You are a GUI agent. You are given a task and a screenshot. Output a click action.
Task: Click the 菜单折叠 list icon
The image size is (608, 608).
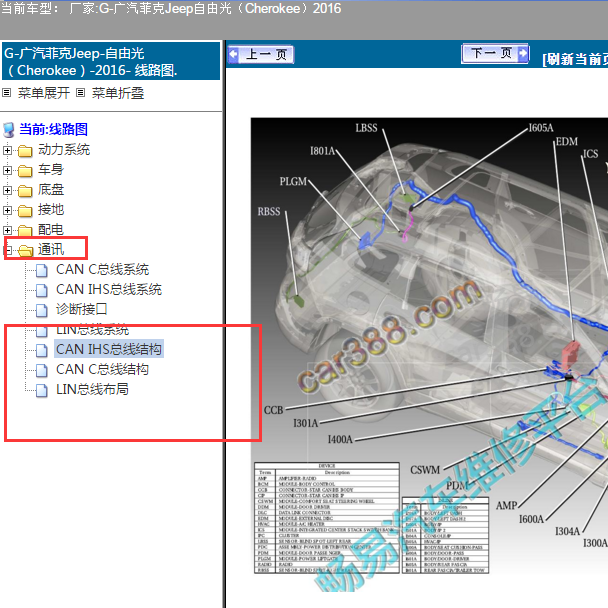(80, 93)
